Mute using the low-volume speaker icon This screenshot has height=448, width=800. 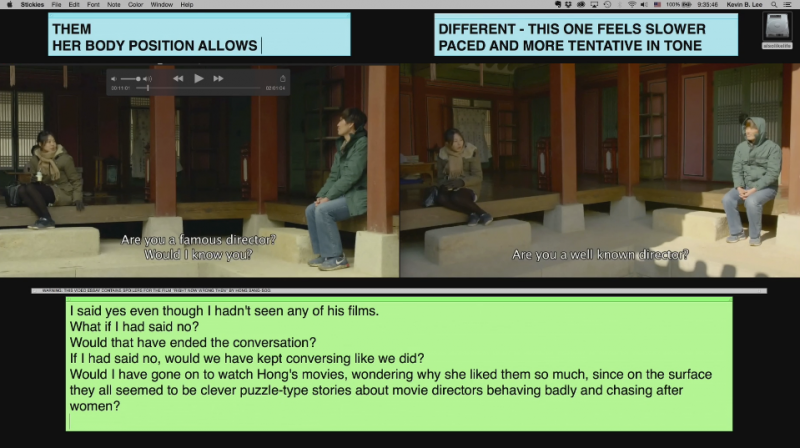(x=113, y=78)
